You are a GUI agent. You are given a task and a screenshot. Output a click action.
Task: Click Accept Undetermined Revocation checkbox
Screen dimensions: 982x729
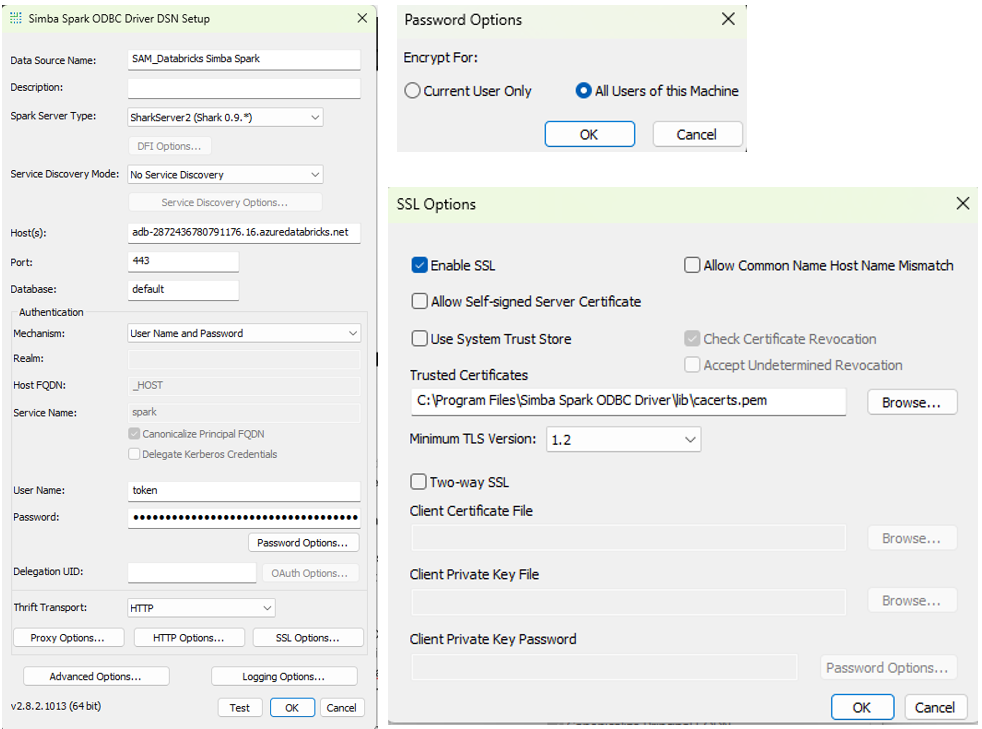(x=692, y=364)
